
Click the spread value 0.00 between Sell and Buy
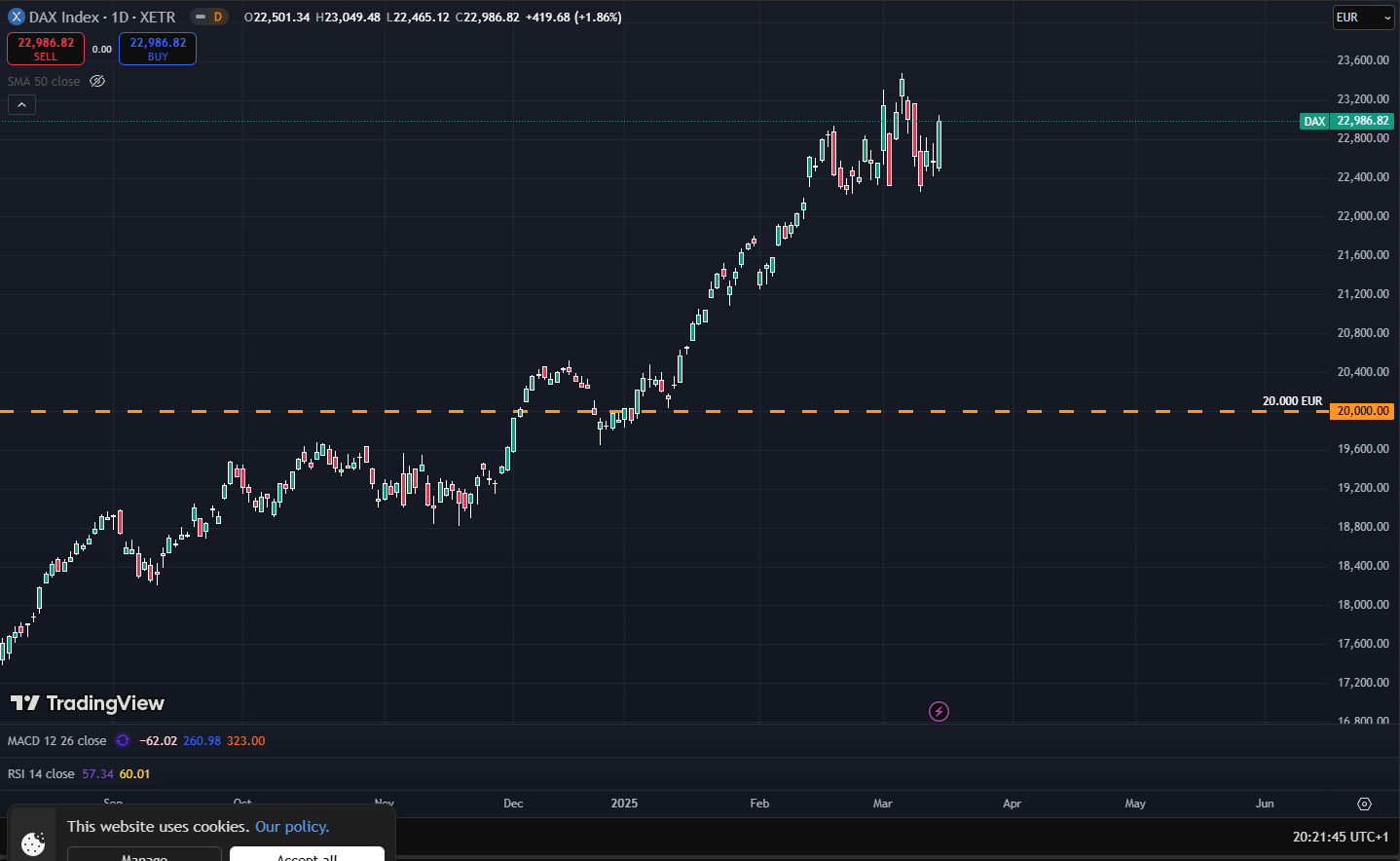click(x=101, y=50)
